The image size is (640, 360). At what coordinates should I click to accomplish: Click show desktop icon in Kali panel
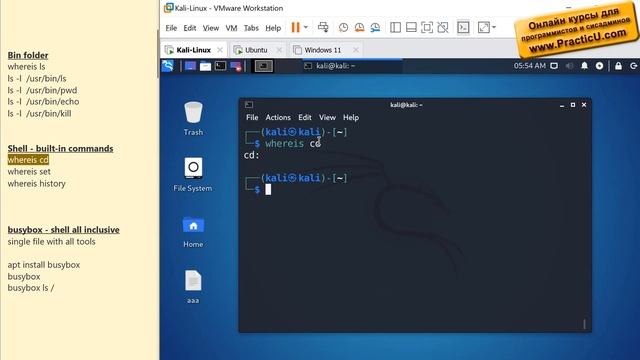(190, 66)
